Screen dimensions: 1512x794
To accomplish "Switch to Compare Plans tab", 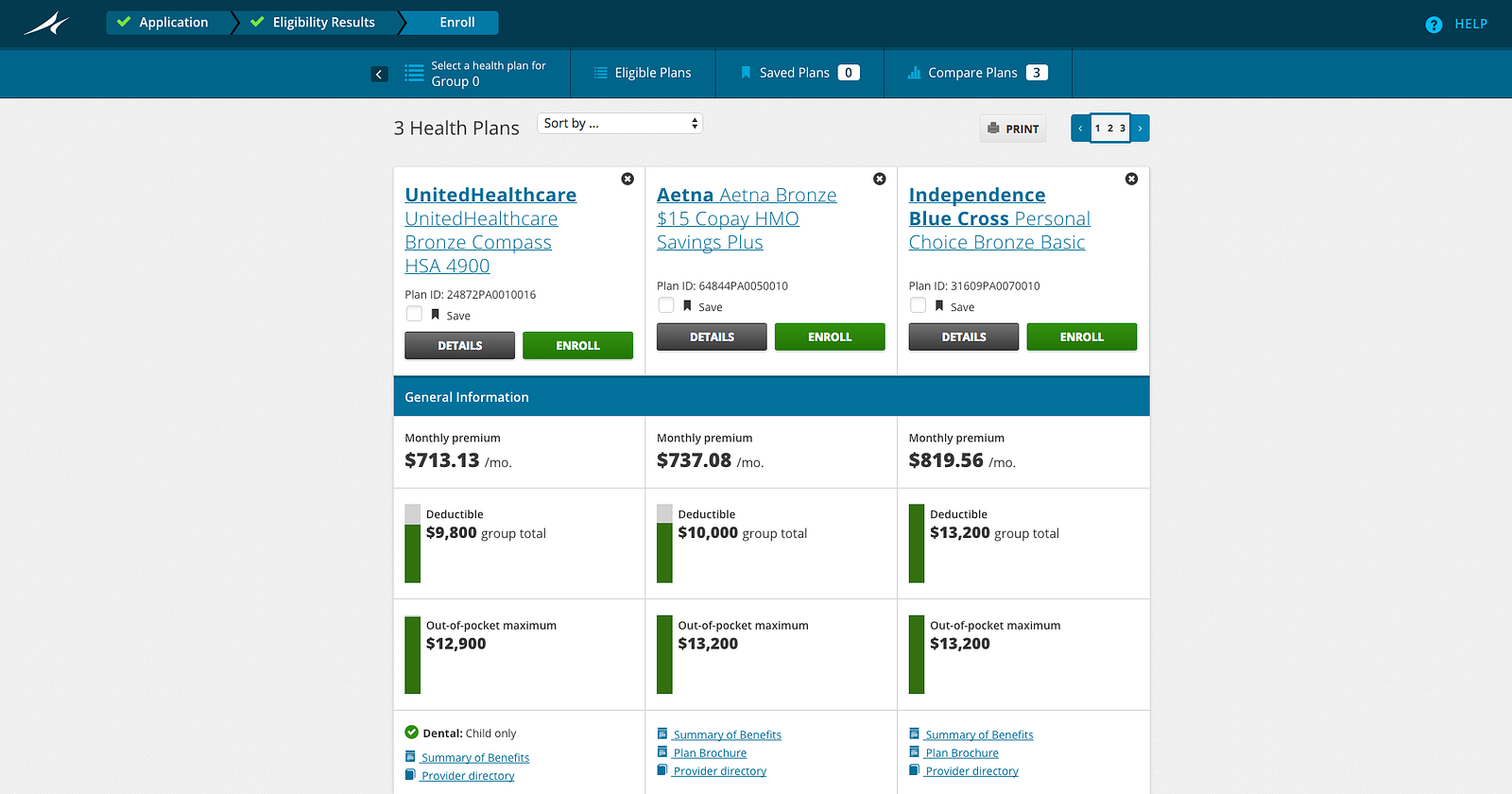I will click(x=978, y=73).
